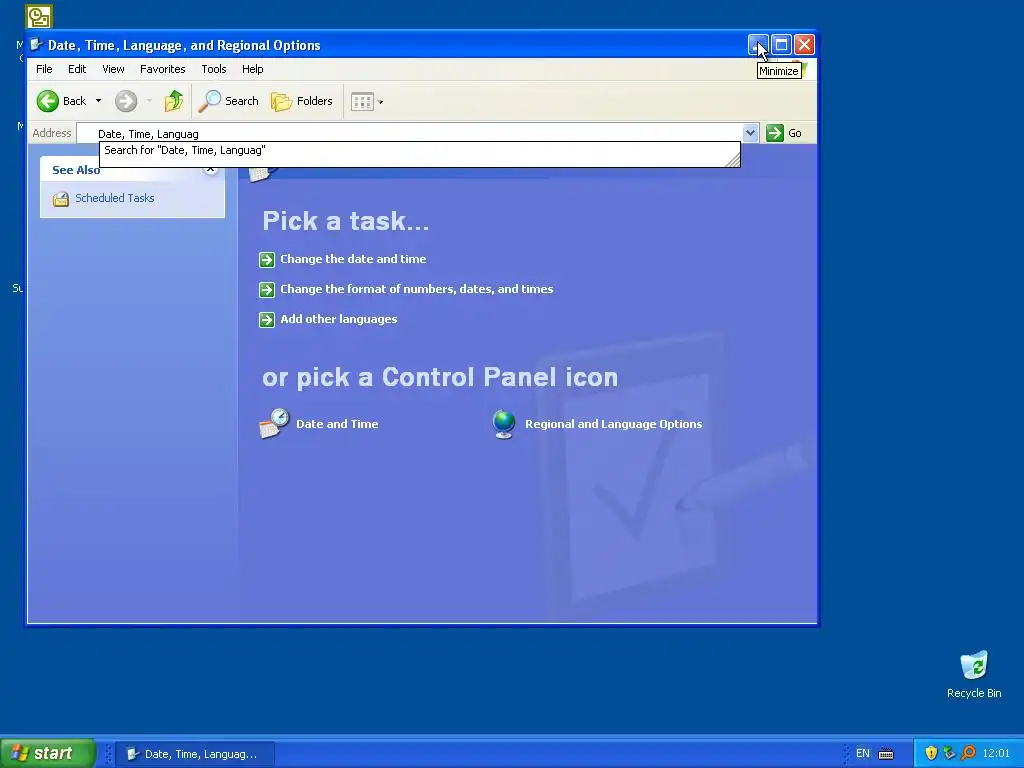The height and width of the screenshot is (768, 1024).
Task: Click the Views icon button
Action: pyautogui.click(x=362, y=101)
